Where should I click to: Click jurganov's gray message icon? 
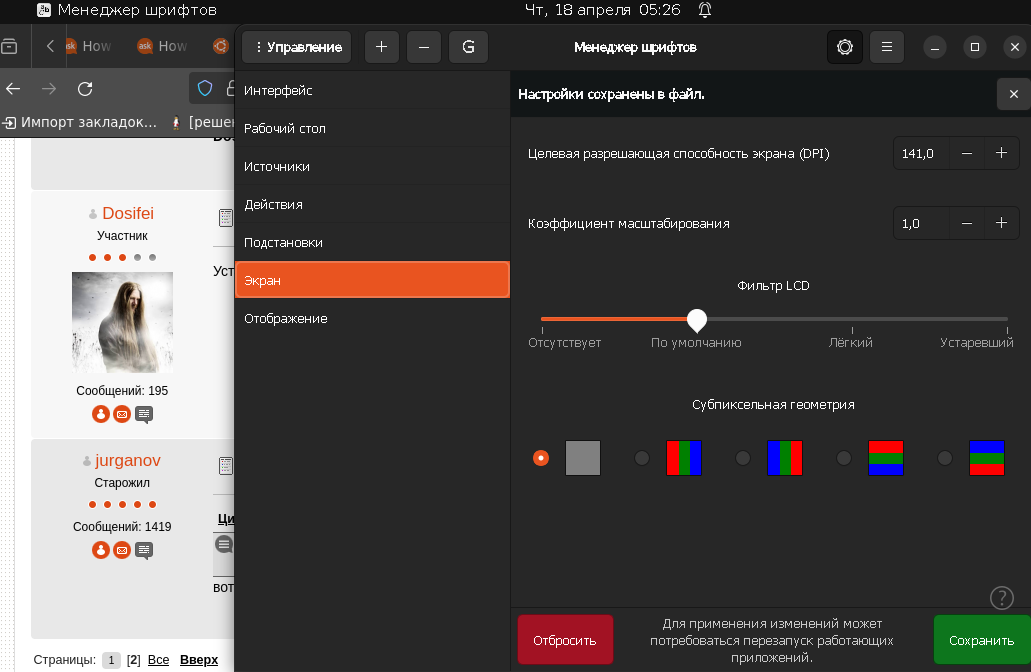(144, 550)
